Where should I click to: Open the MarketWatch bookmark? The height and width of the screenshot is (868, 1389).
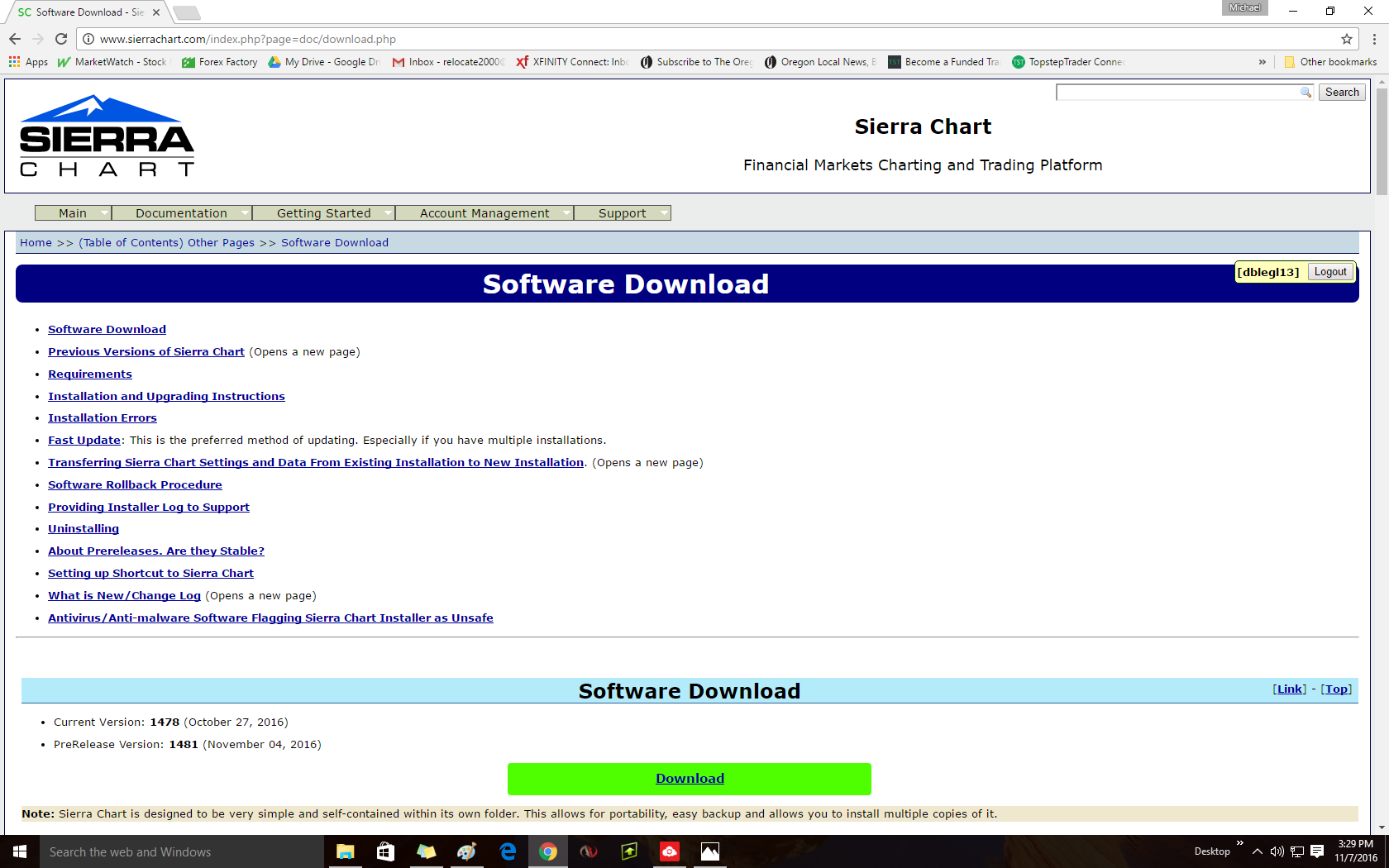[112, 62]
